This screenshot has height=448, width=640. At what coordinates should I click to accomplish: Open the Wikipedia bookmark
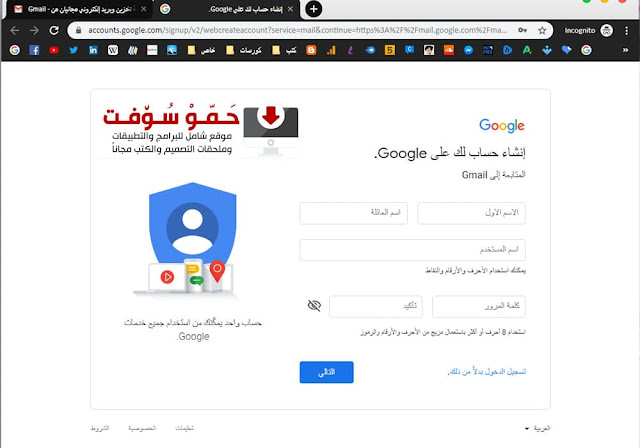click(x=113, y=50)
